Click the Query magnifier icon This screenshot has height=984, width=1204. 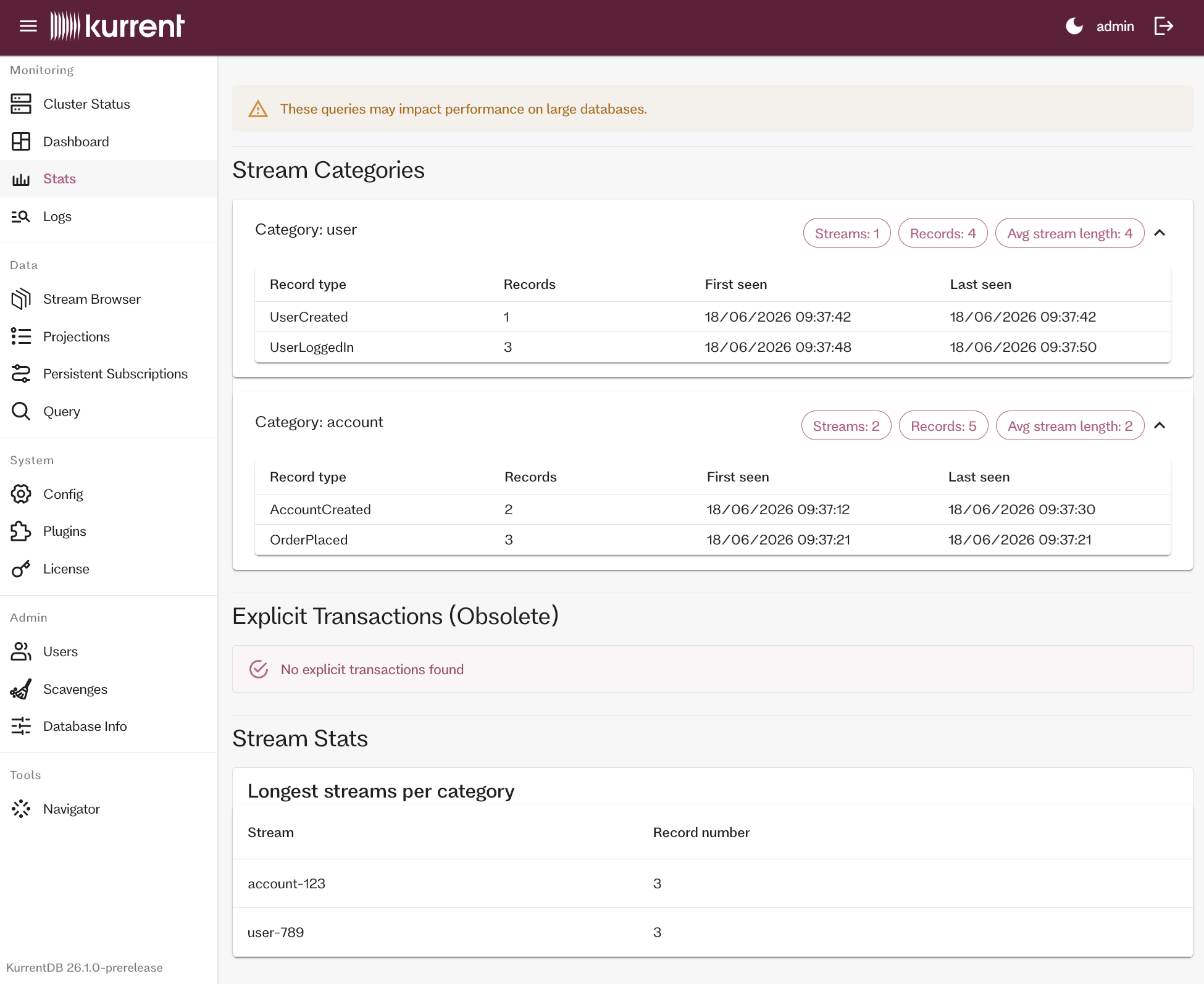click(x=21, y=411)
